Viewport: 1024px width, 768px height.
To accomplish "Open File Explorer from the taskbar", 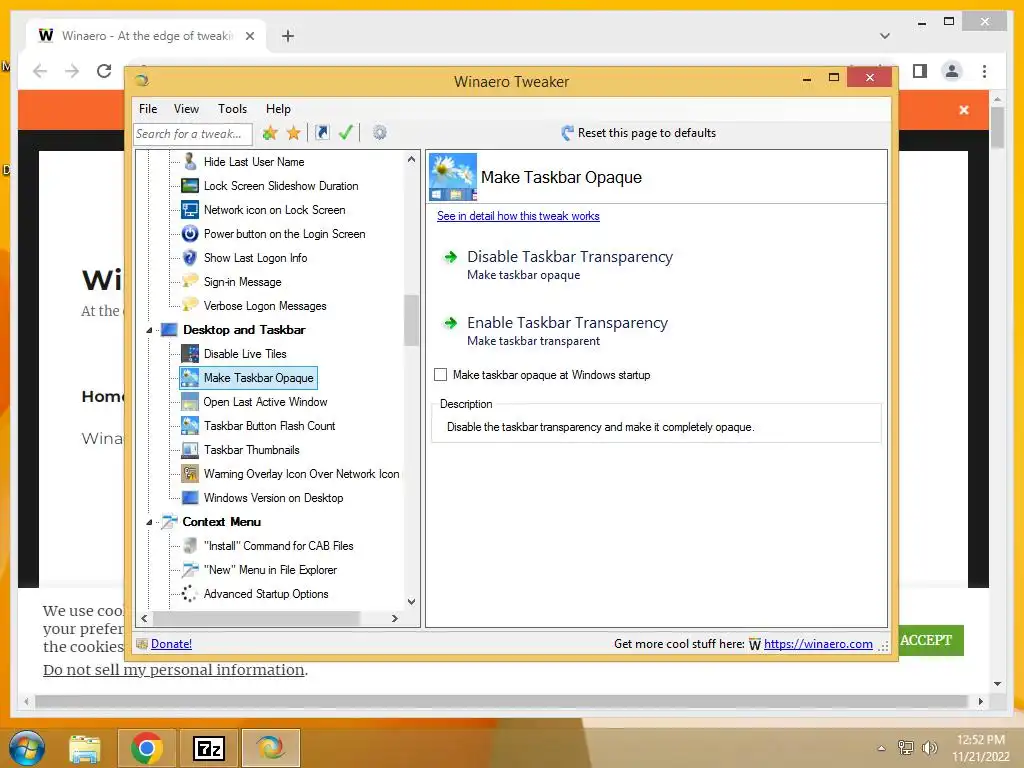I will point(85,748).
